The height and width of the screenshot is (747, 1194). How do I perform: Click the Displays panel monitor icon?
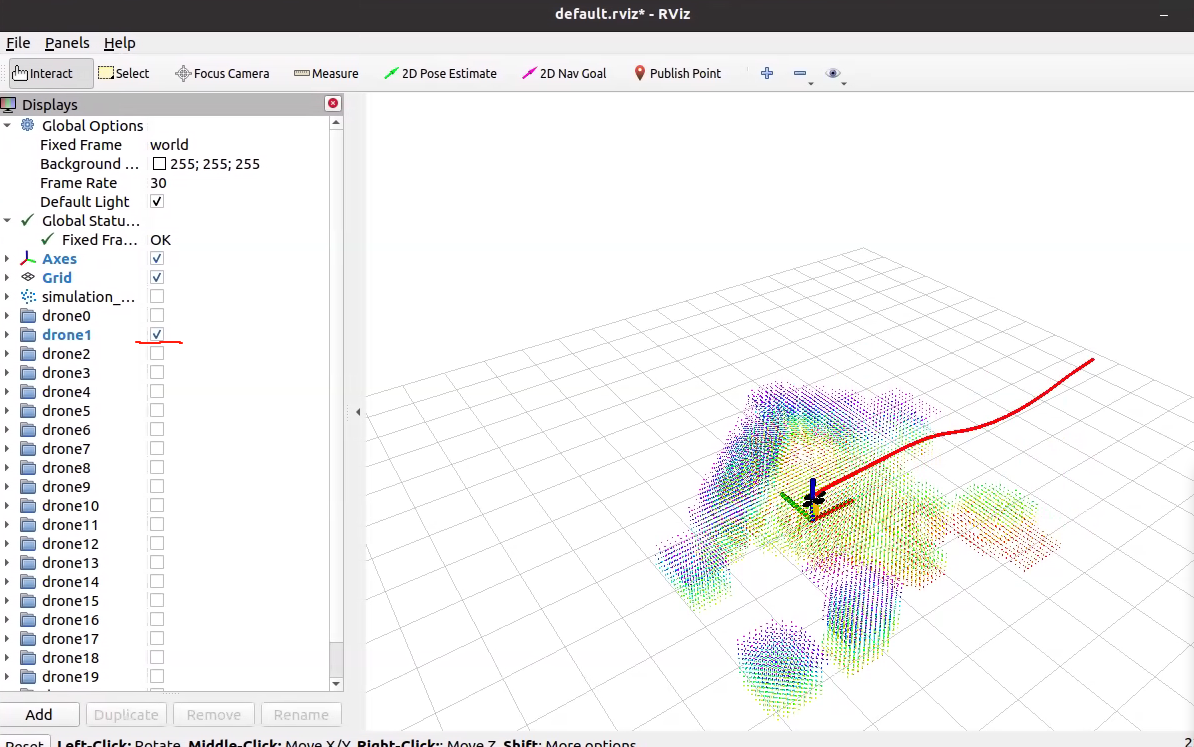point(9,104)
